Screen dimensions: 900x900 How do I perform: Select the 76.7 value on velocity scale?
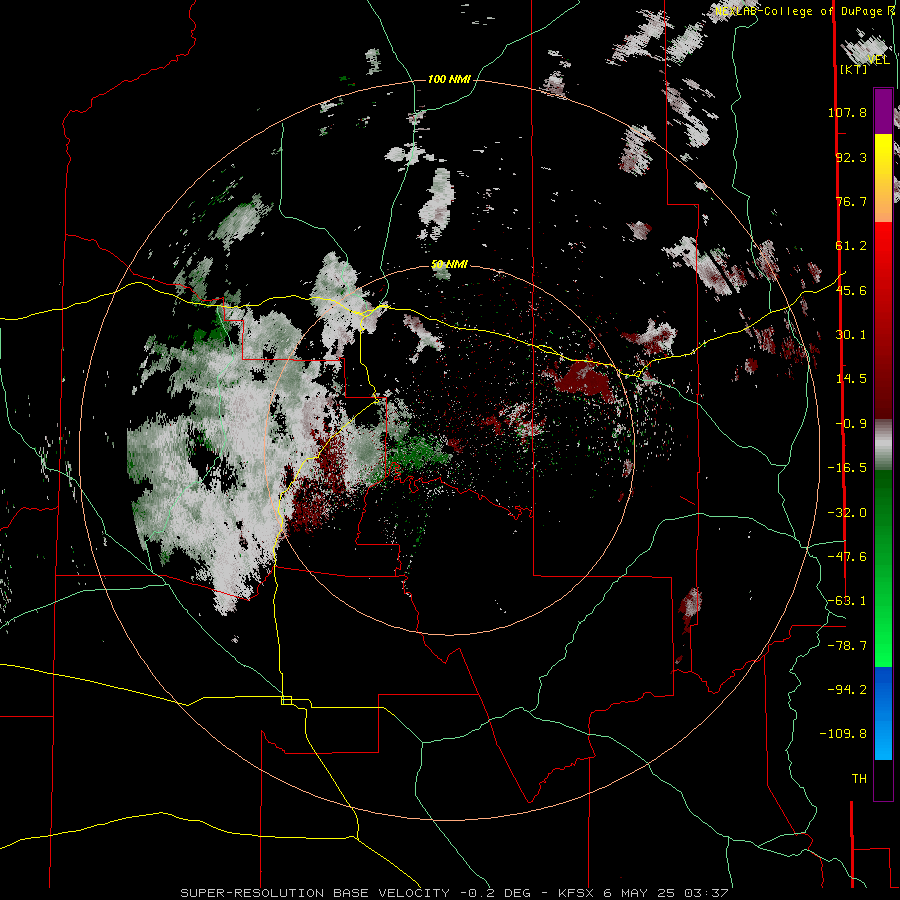[851, 201]
